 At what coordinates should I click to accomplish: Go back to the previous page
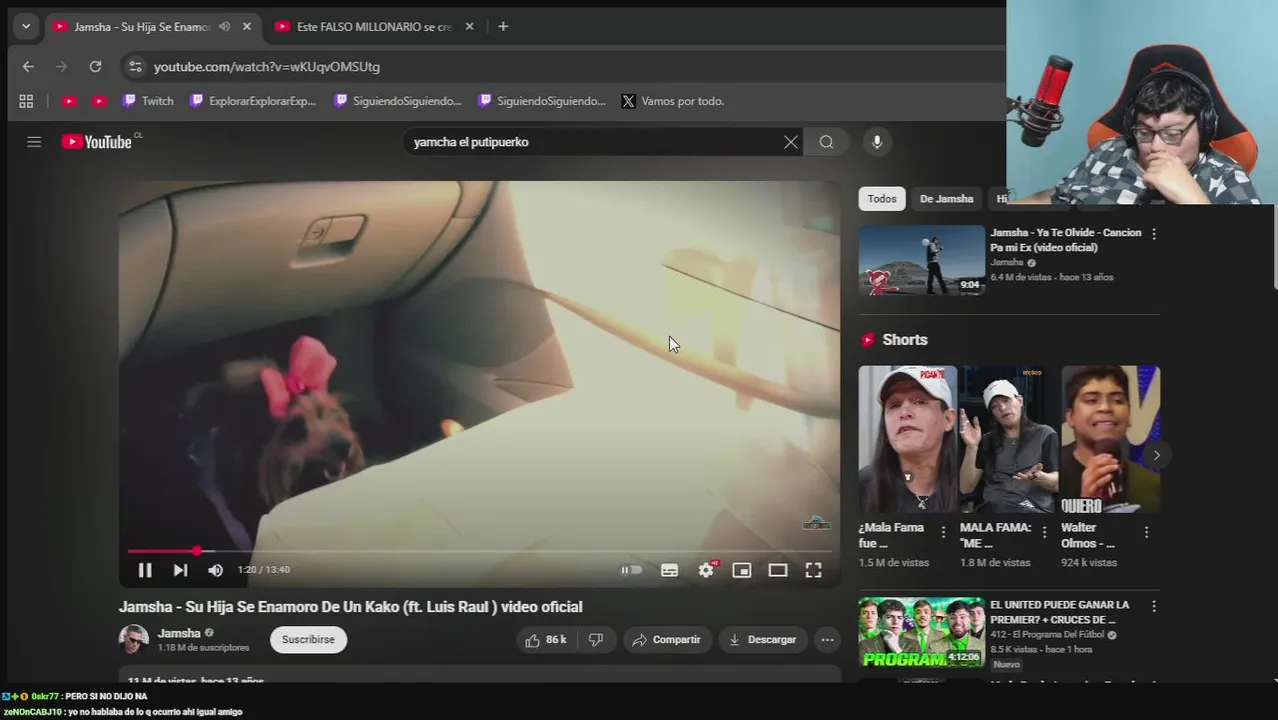pyautogui.click(x=28, y=67)
